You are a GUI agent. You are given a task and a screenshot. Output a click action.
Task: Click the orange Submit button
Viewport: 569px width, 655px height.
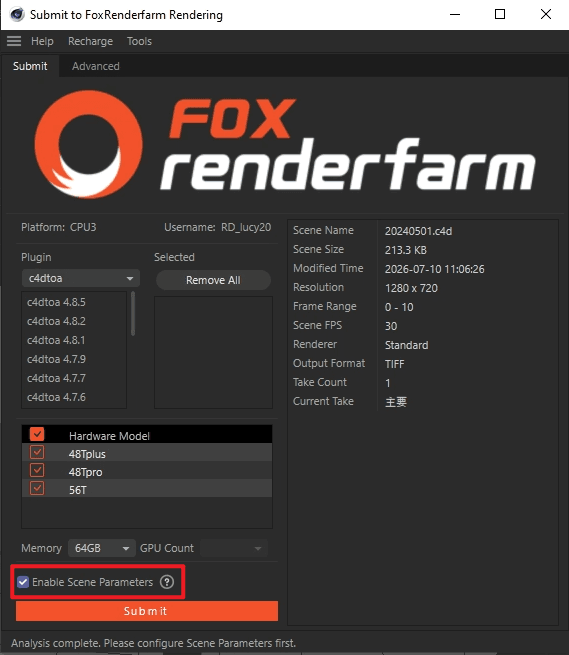[x=147, y=611]
